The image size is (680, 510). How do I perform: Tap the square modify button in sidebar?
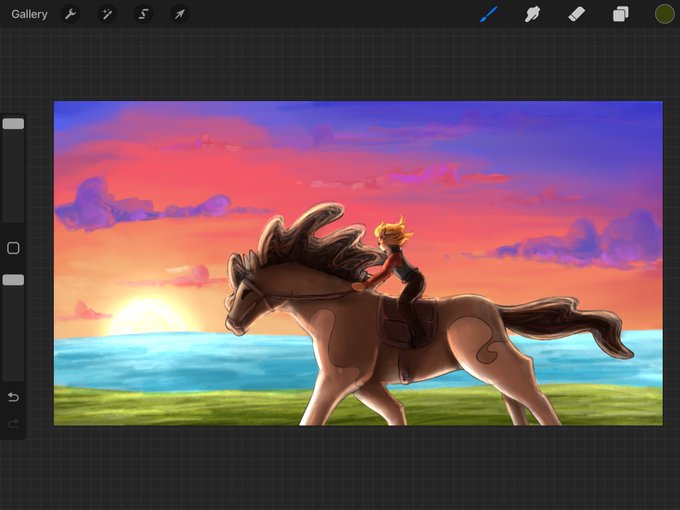[x=13, y=248]
